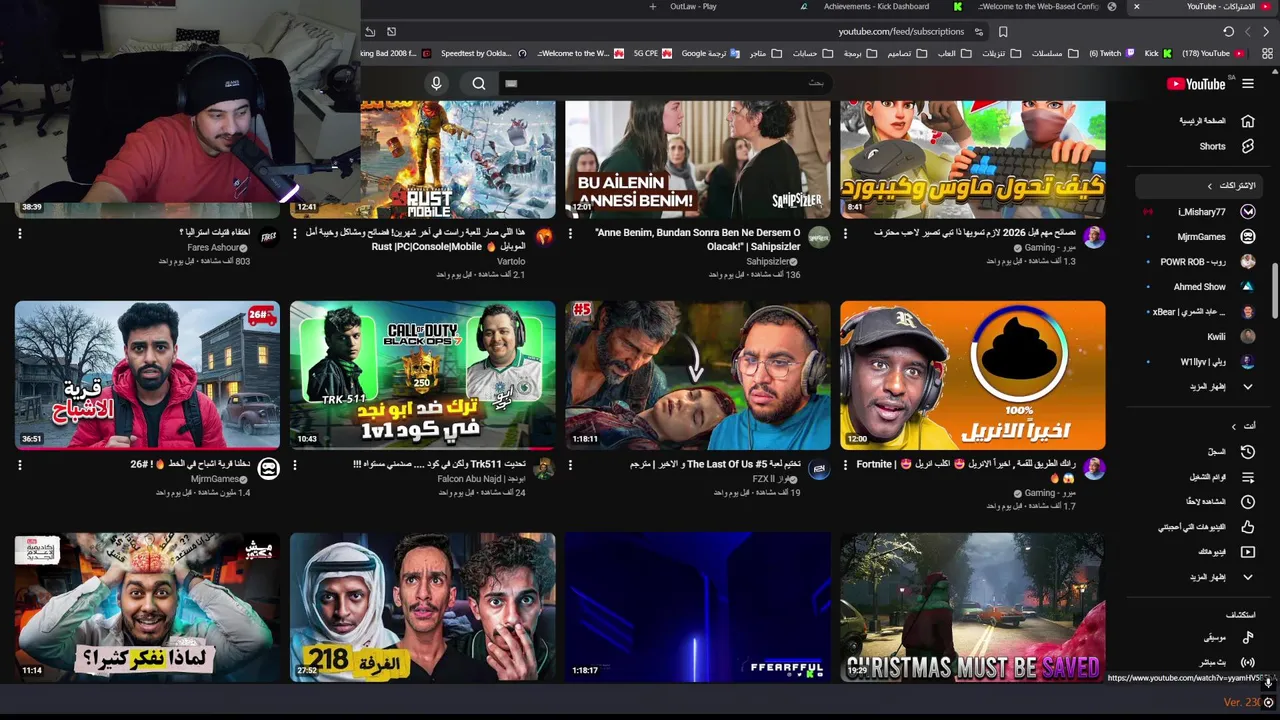The width and height of the screenshot is (1280, 720).
Task: Open the Watch Later clock icon
Action: pos(1248,502)
